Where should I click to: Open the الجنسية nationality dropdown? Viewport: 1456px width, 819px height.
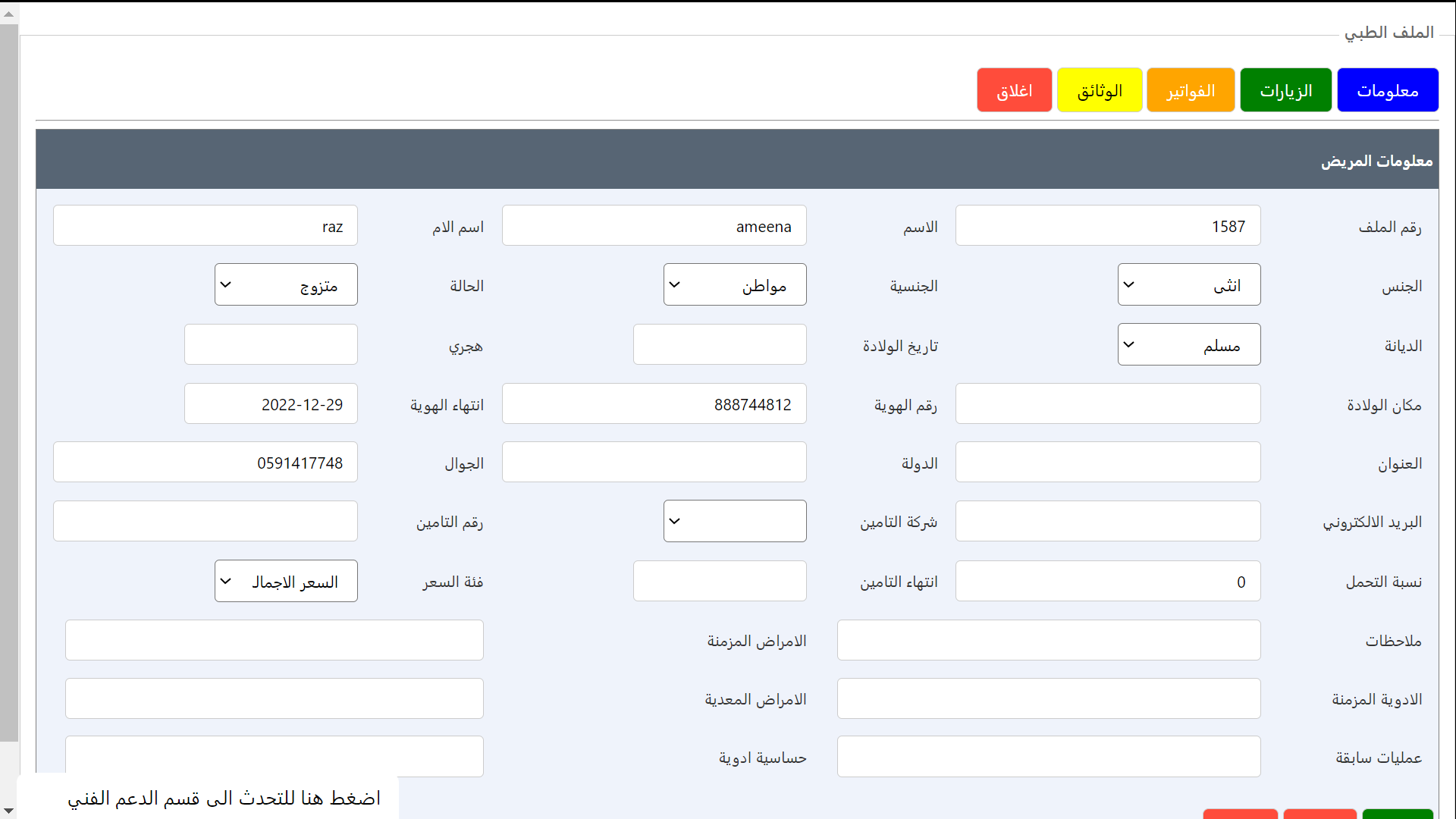[734, 284]
